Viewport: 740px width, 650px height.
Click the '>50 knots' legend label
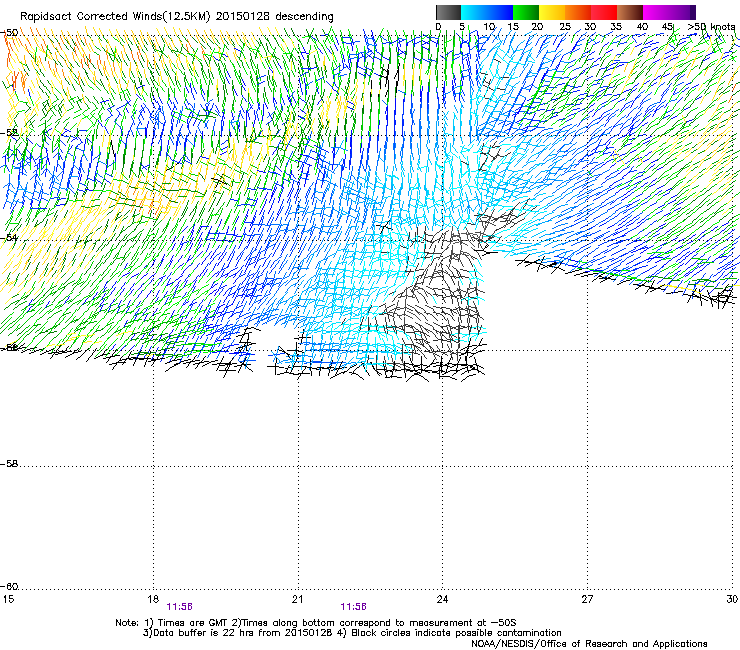(711, 27)
